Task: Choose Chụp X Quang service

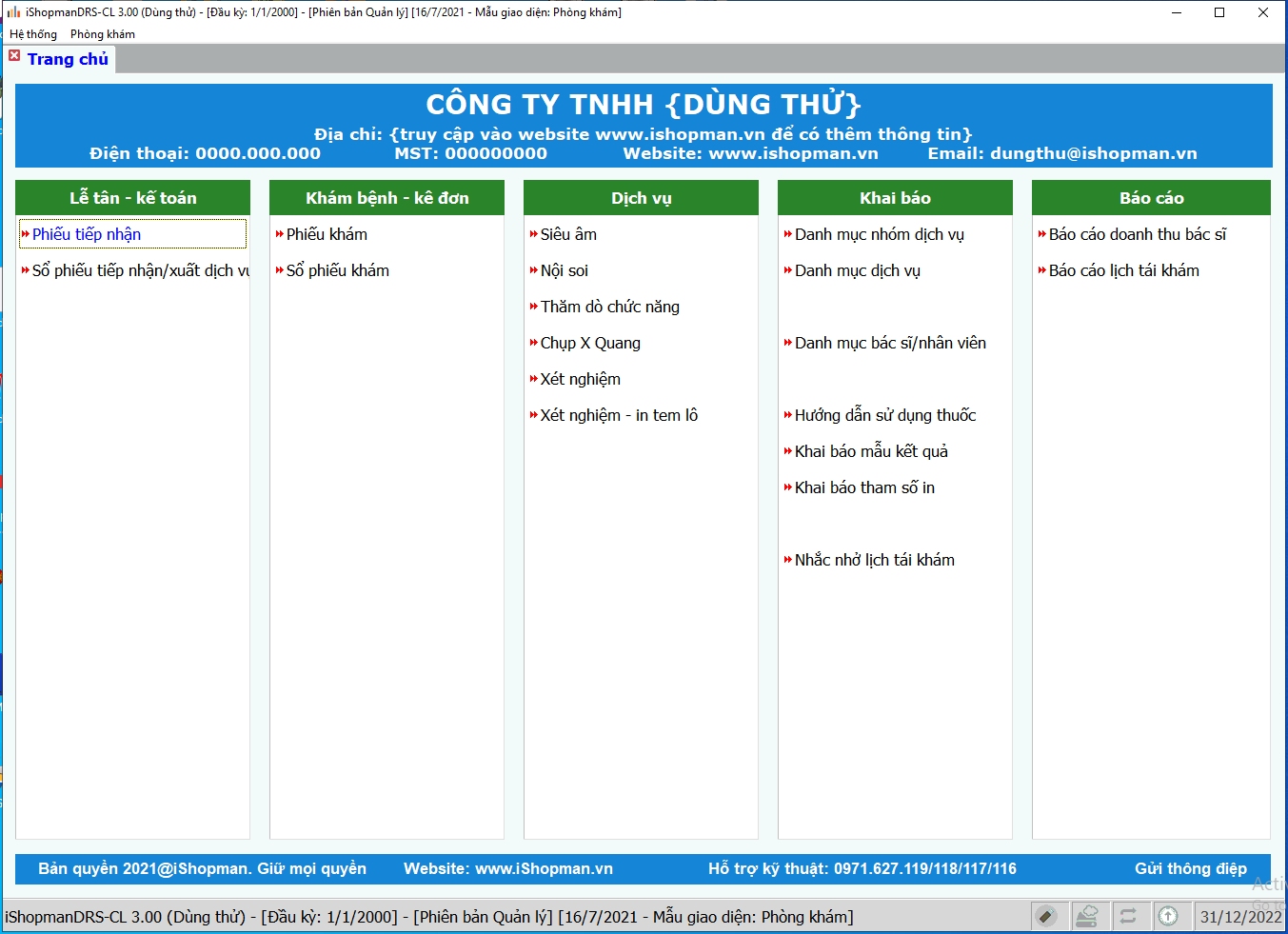Action: point(590,343)
